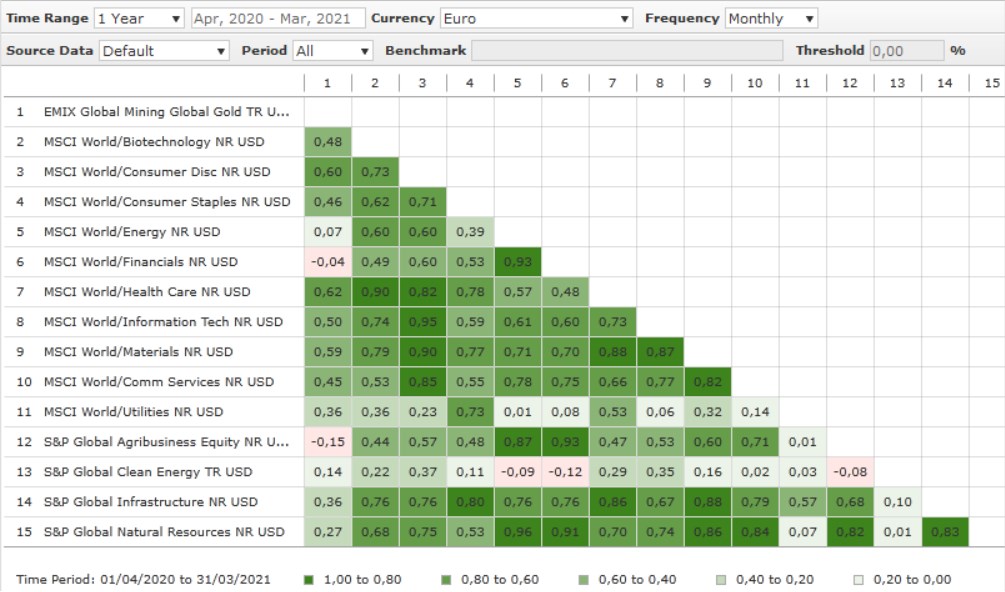Click the 0,95 cell in Information Tech row
The image size is (1005, 592).
coord(422,322)
